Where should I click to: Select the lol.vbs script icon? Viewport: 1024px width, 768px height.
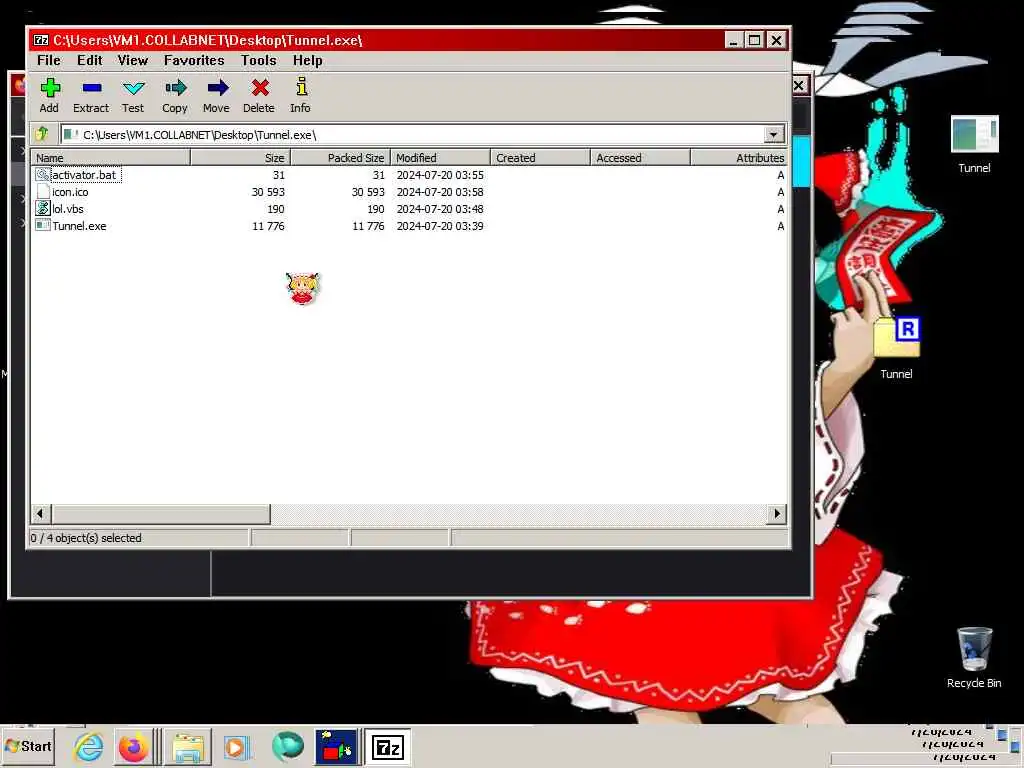[42, 208]
